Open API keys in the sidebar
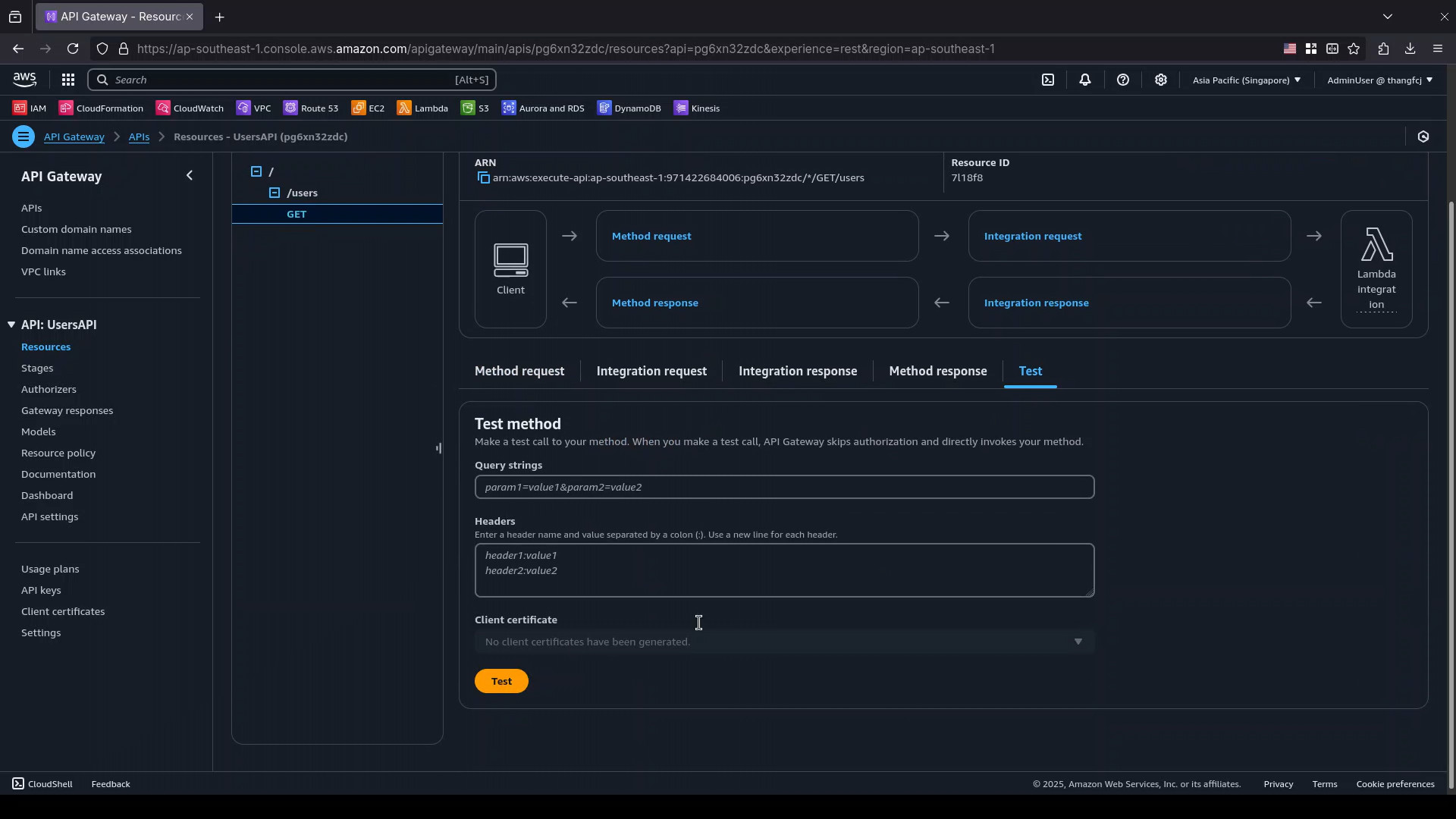Image resolution: width=1456 pixels, height=819 pixels. [41, 590]
